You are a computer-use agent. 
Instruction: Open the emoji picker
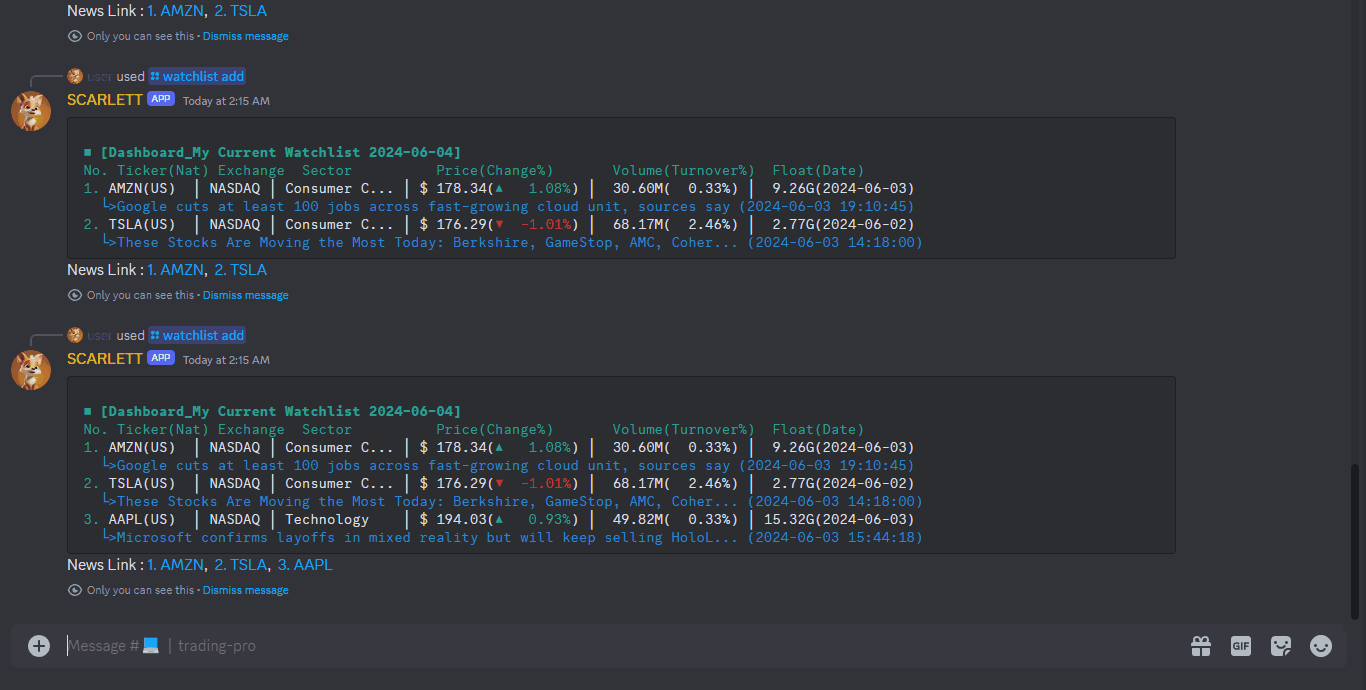(x=1321, y=646)
